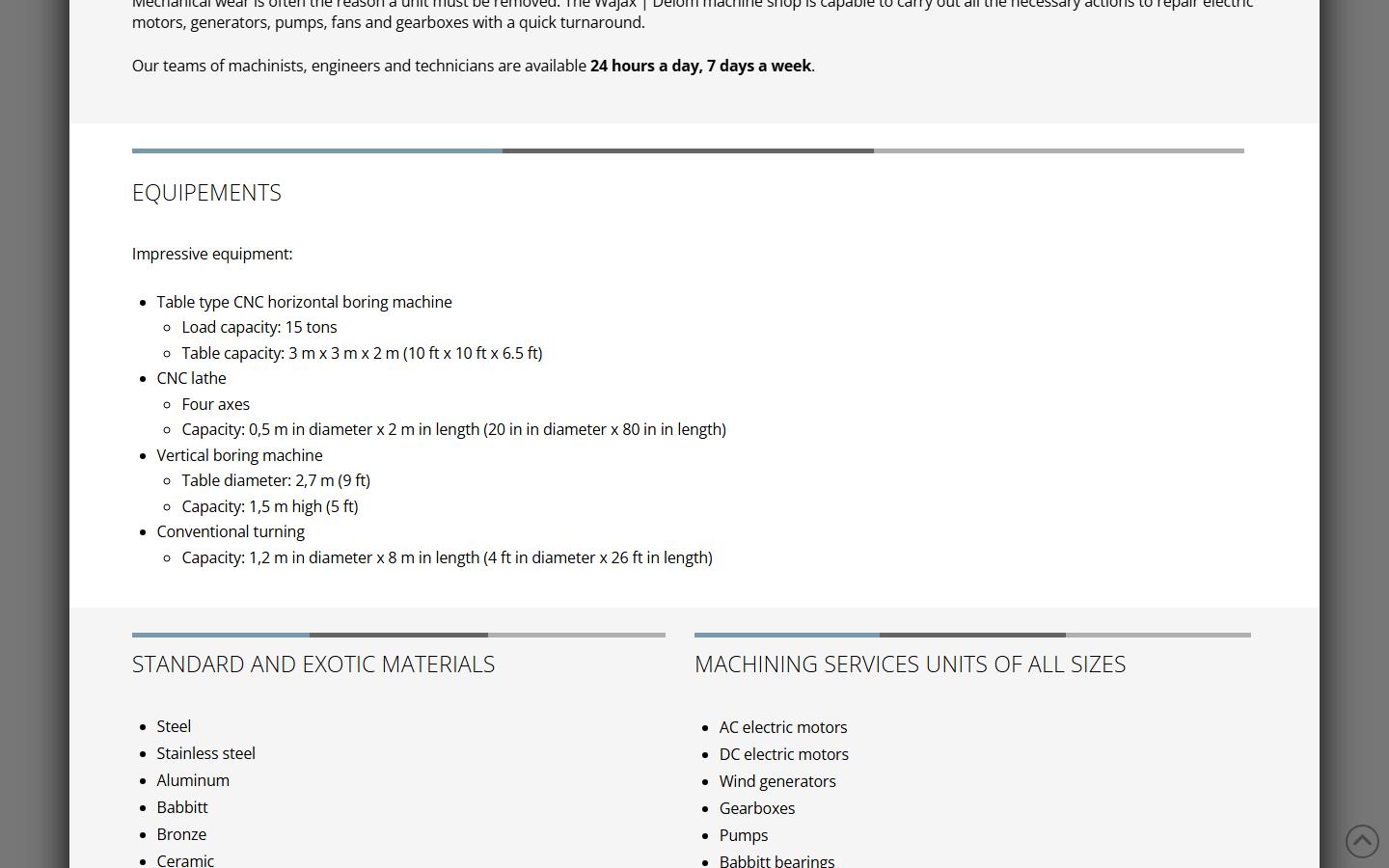Screen dimensions: 1389x868
Task: Select Gearboxes in the services list
Action: click(757, 808)
